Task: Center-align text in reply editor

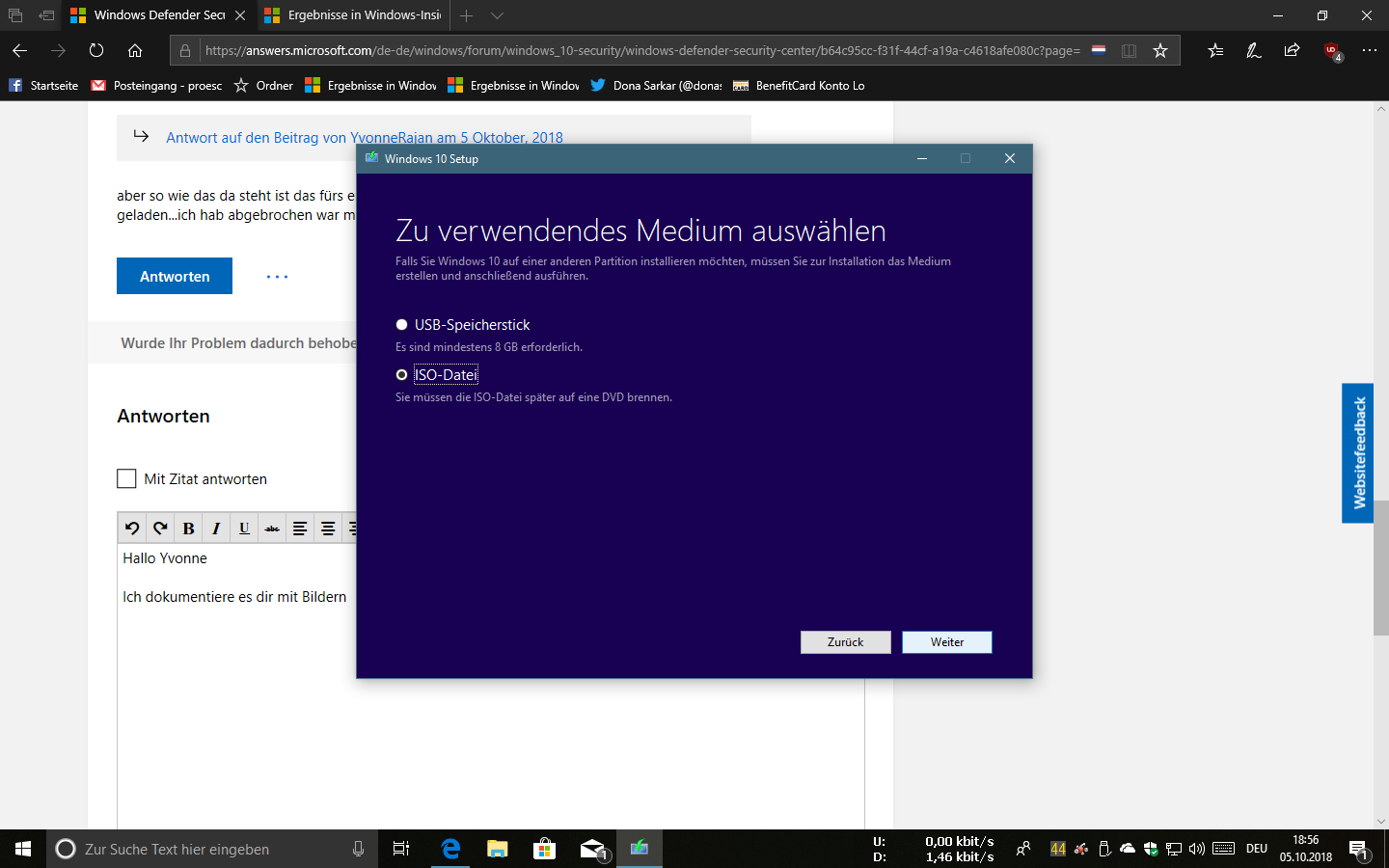Action: (x=328, y=528)
